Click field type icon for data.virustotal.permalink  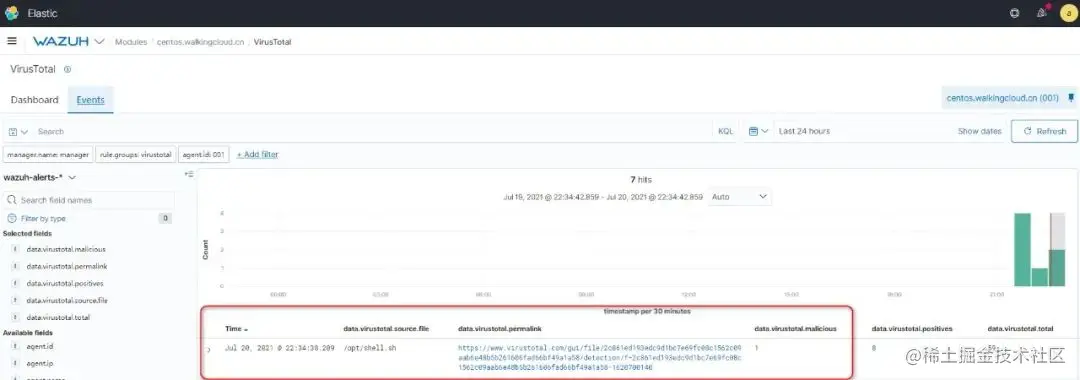point(14,266)
